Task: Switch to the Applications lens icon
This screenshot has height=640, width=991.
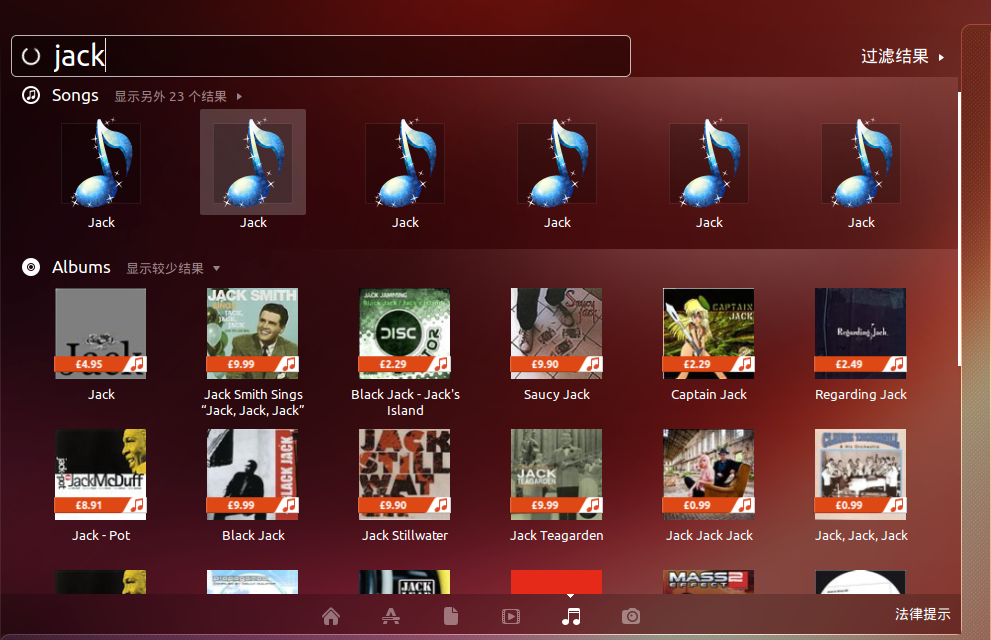Action: 391,616
